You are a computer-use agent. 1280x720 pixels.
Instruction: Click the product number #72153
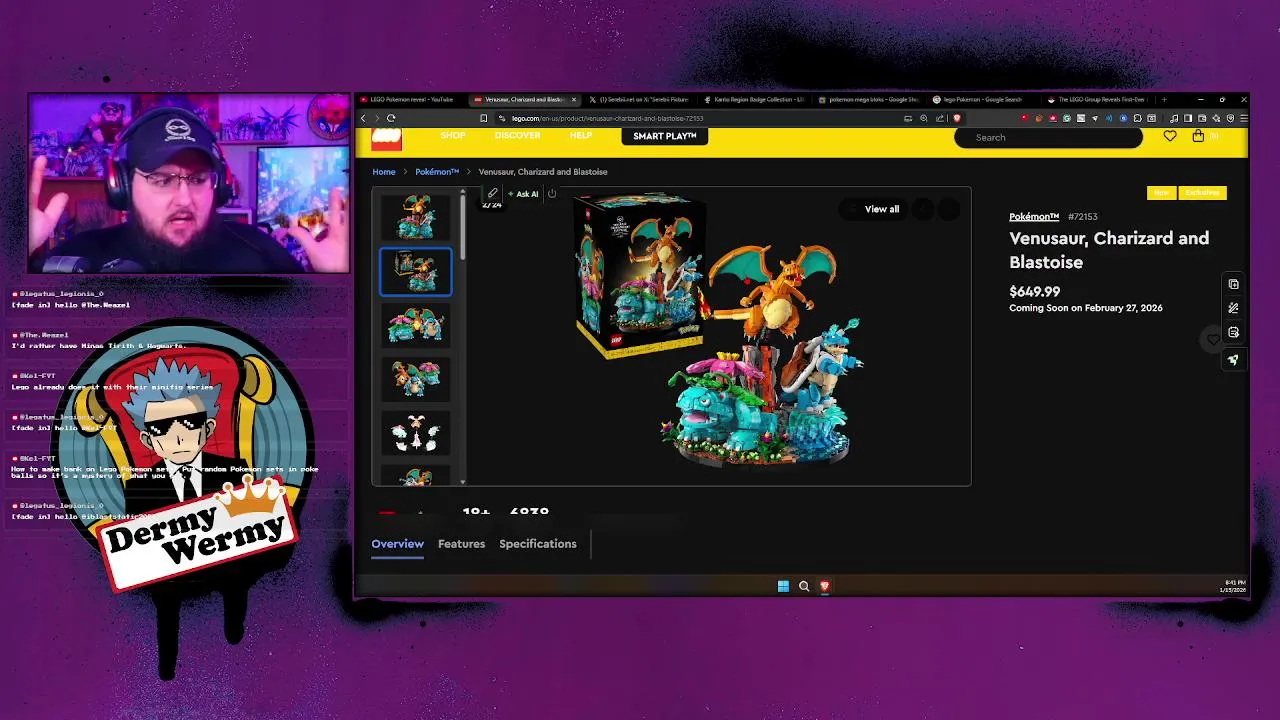click(1082, 217)
